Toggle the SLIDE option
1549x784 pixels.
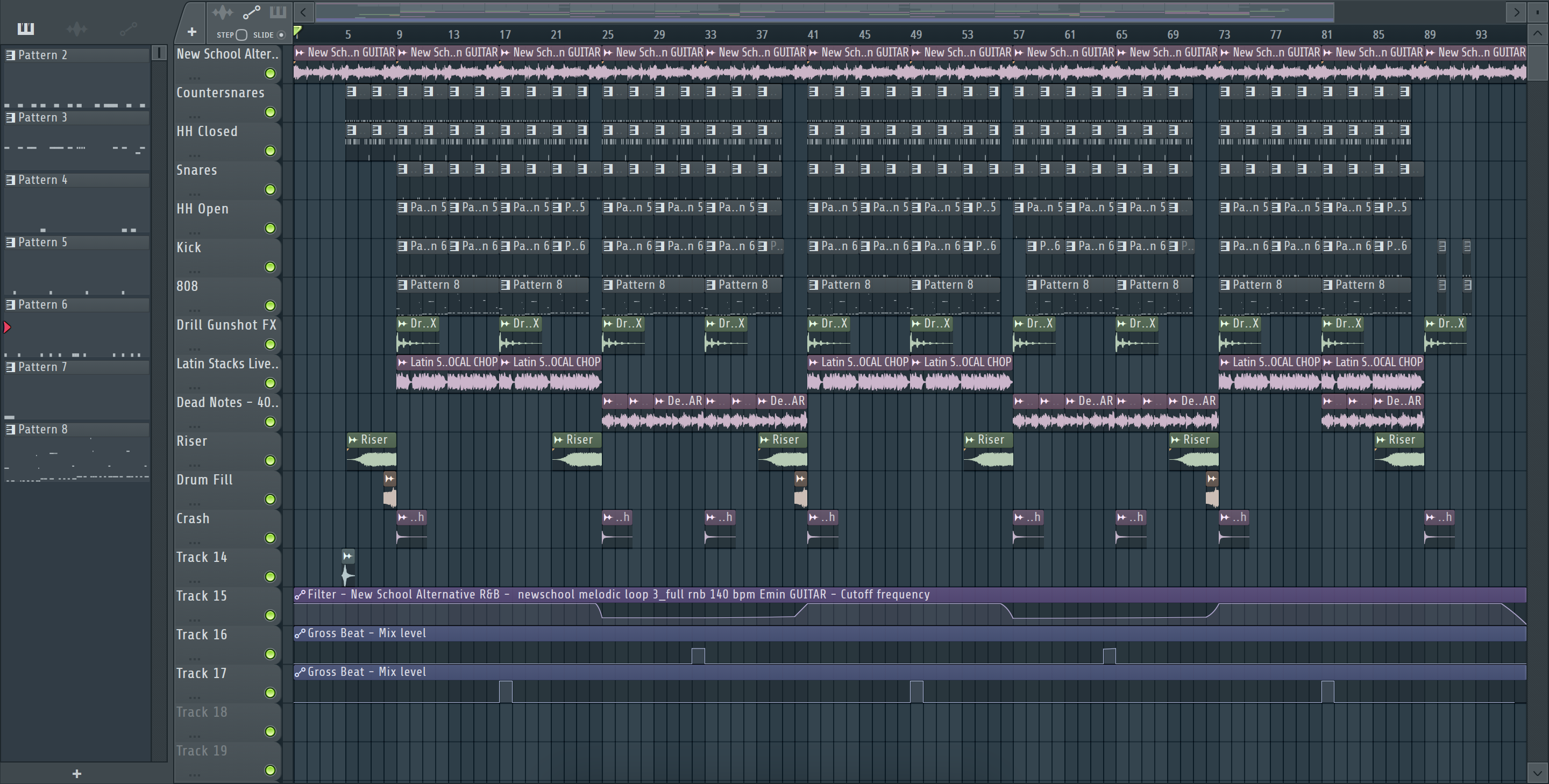281,35
